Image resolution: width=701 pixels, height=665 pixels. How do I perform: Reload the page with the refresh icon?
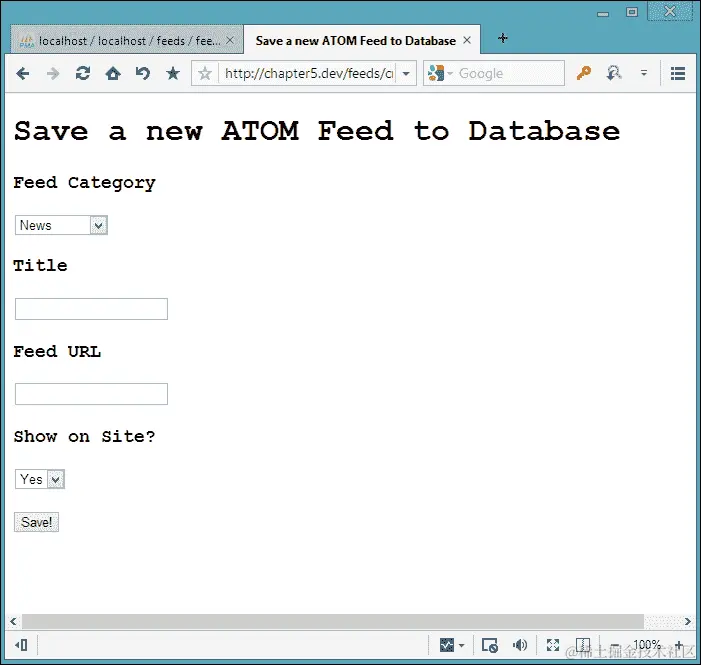pyautogui.click(x=83, y=73)
